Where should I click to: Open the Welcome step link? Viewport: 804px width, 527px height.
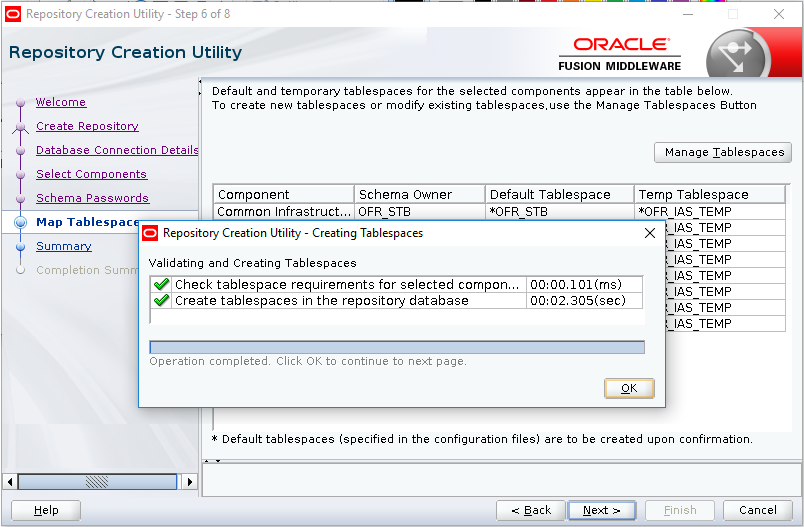pyautogui.click(x=61, y=102)
